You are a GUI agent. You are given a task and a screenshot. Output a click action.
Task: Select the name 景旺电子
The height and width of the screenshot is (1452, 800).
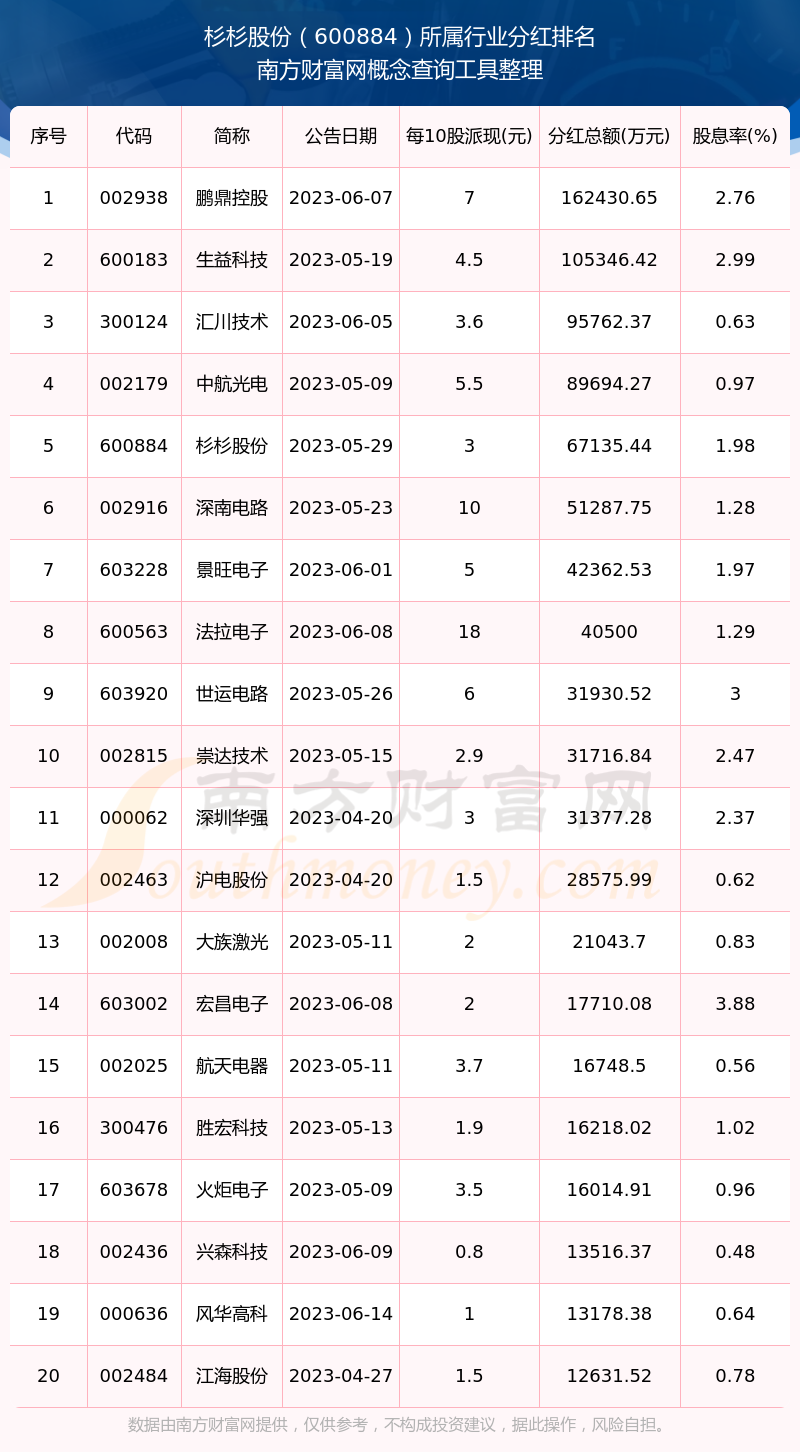tap(232, 570)
